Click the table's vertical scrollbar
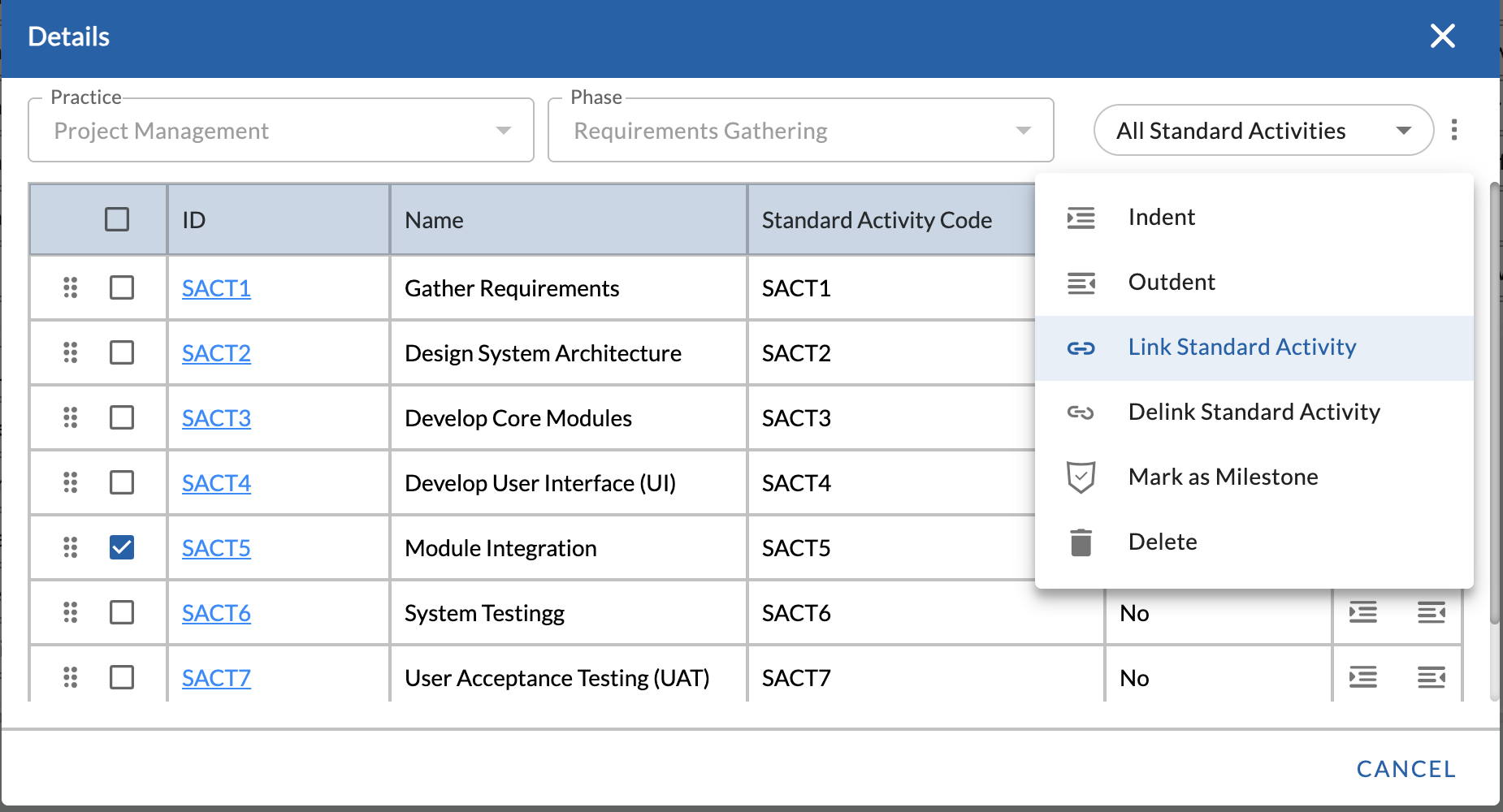Screen dimensions: 1503x812 (1494, 406)
